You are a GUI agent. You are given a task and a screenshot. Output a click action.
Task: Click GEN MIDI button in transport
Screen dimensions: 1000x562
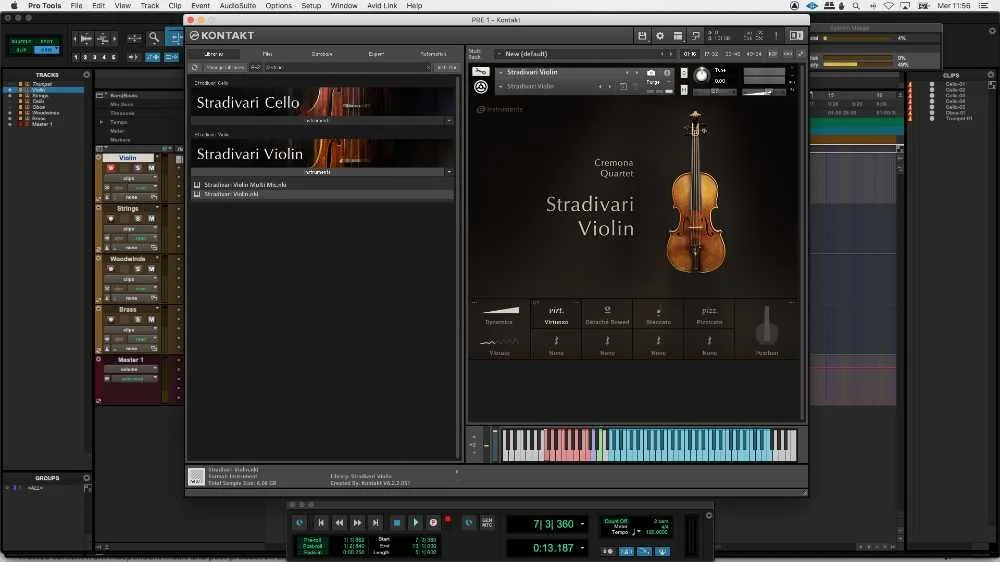pos(487,522)
